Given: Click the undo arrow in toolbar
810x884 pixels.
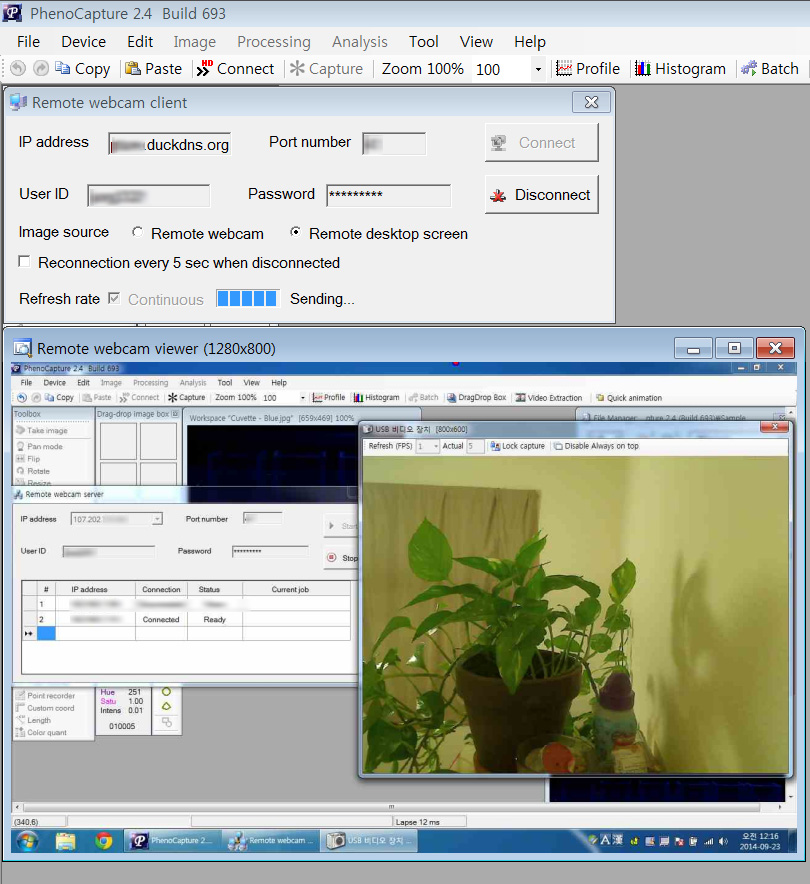Looking at the screenshot, I should point(17,69).
